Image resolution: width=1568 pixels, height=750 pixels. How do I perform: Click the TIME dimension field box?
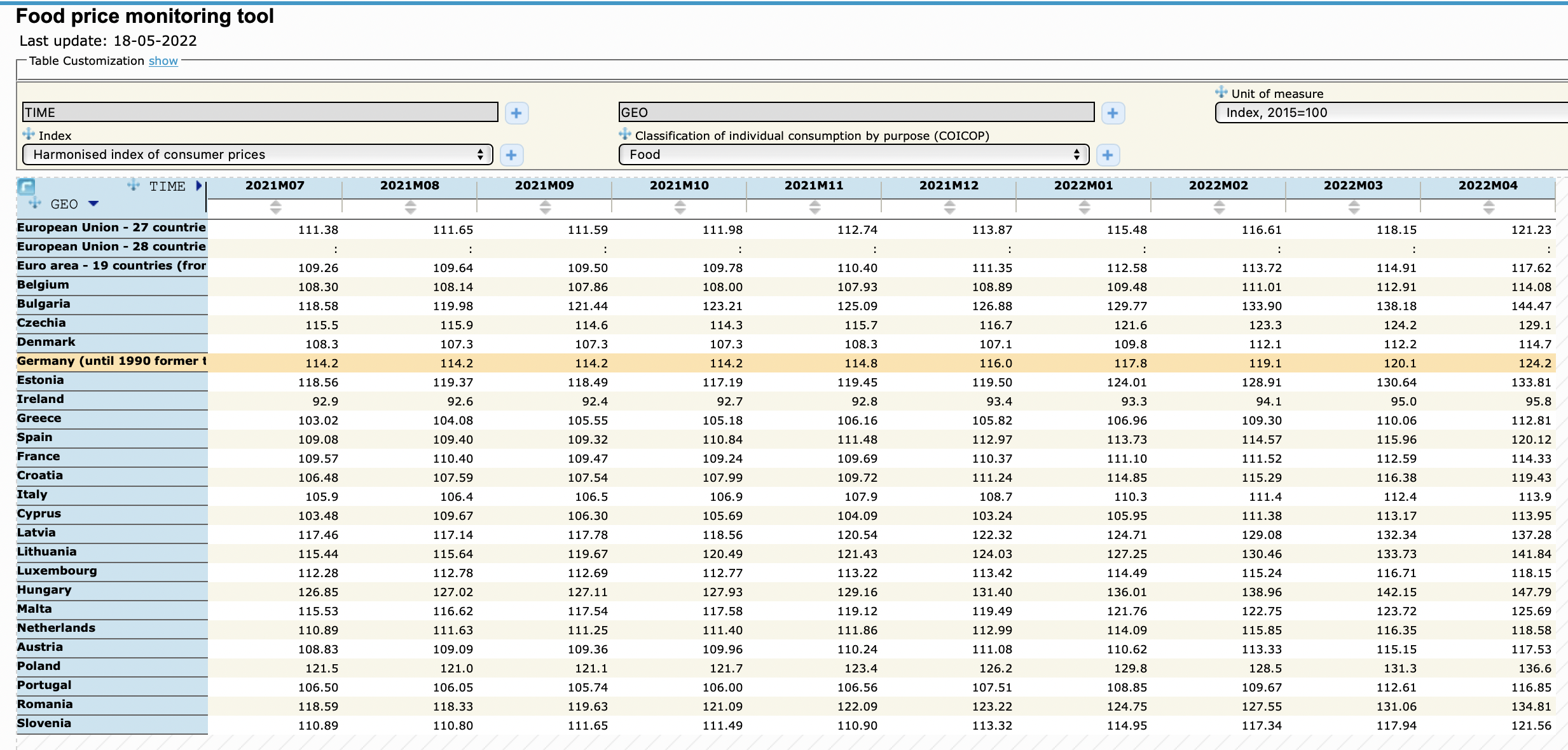tap(260, 112)
